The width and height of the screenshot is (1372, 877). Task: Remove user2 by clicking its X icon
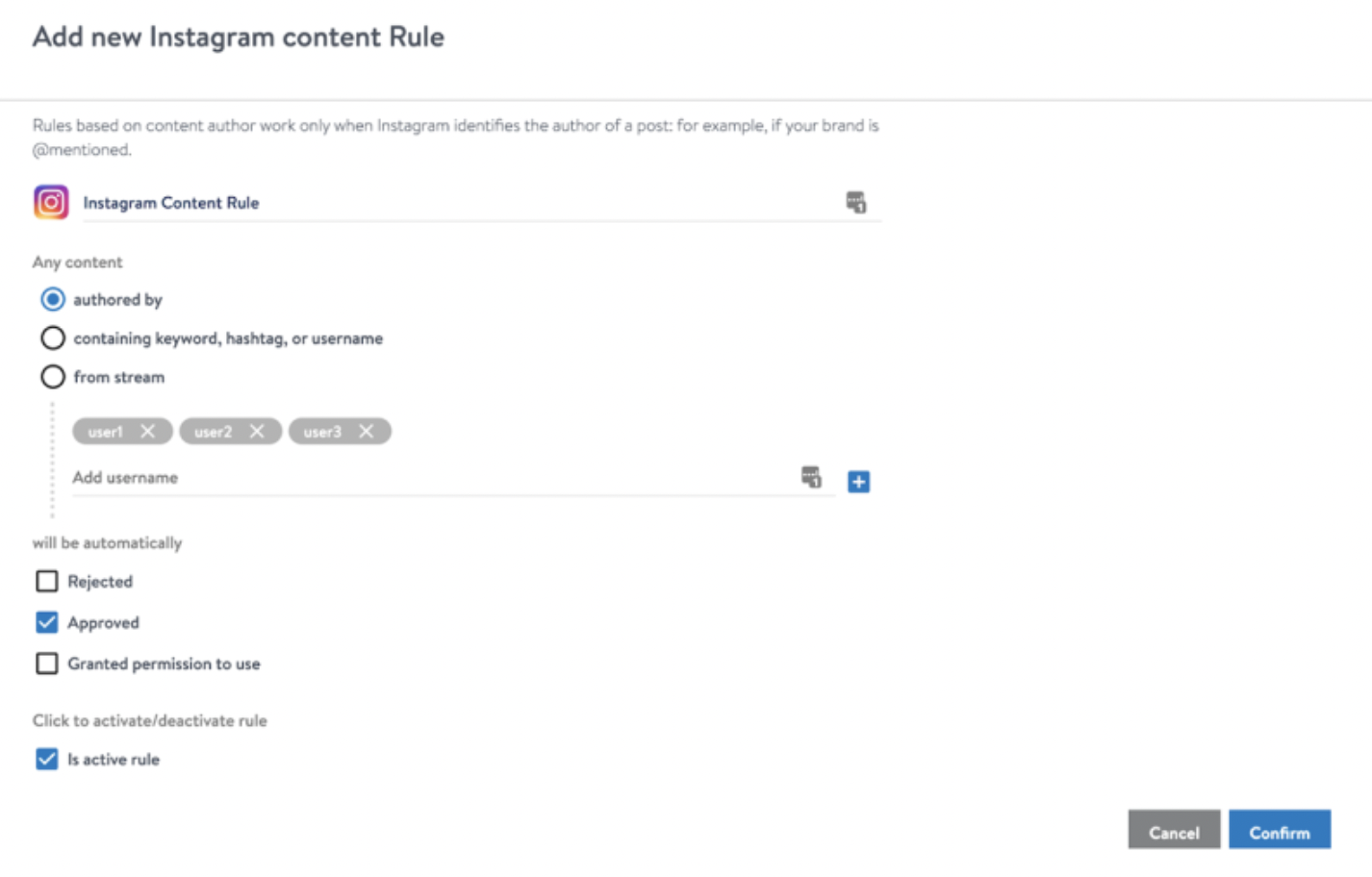(x=257, y=431)
